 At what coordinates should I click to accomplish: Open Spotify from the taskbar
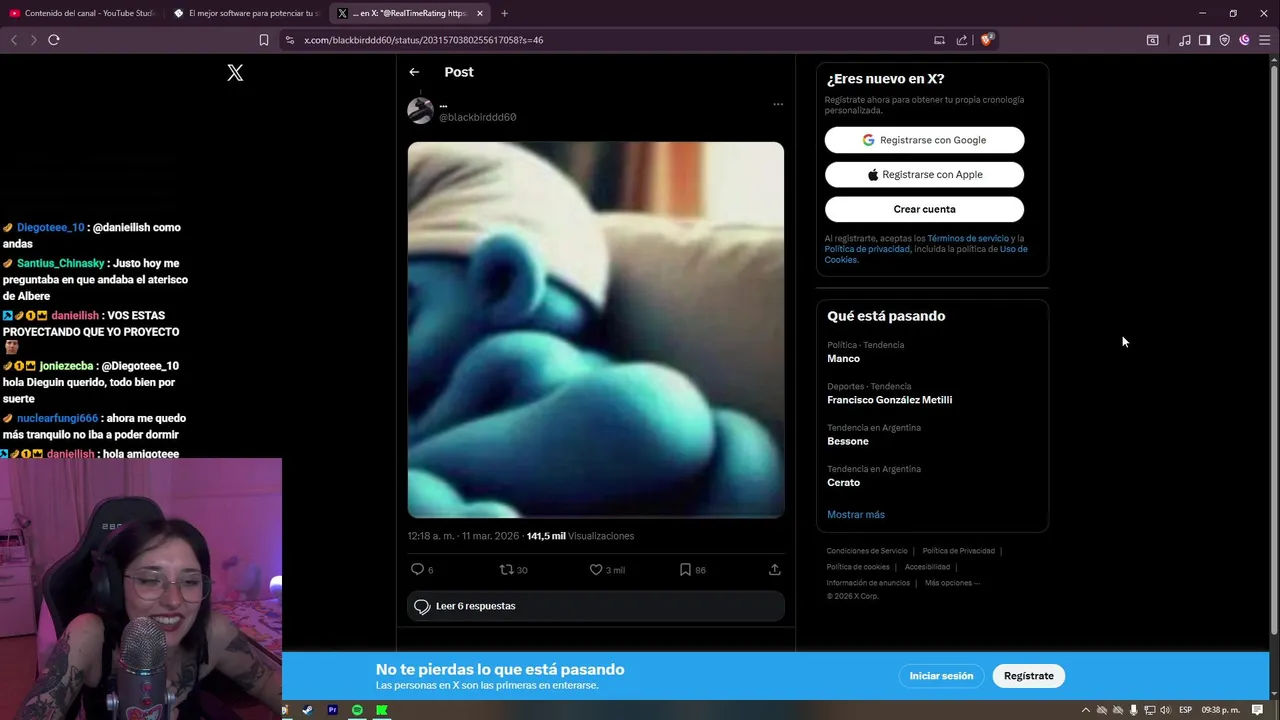click(357, 710)
